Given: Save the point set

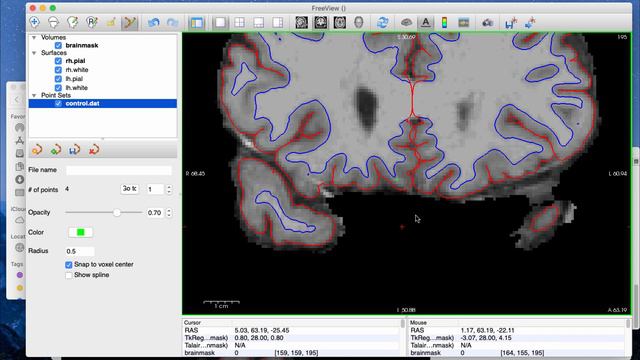Looking at the screenshot, I should pos(75,150).
